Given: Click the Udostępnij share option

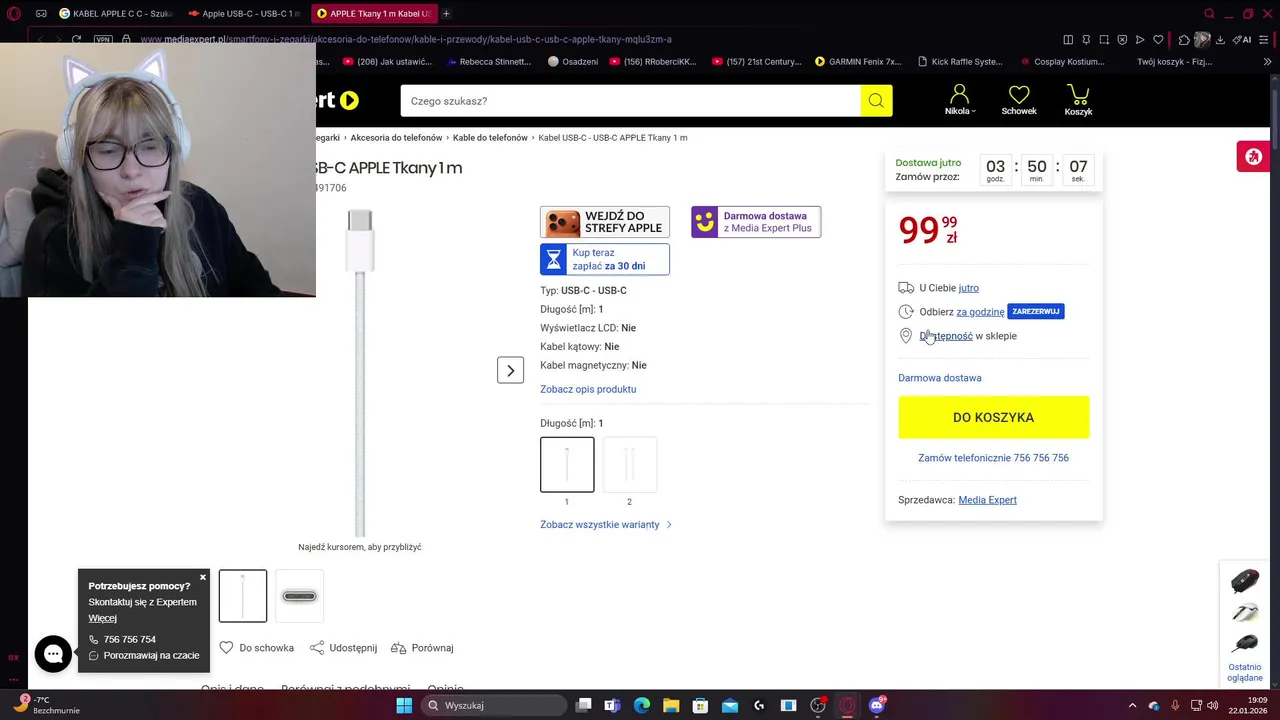Looking at the screenshot, I should (x=343, y=648).
